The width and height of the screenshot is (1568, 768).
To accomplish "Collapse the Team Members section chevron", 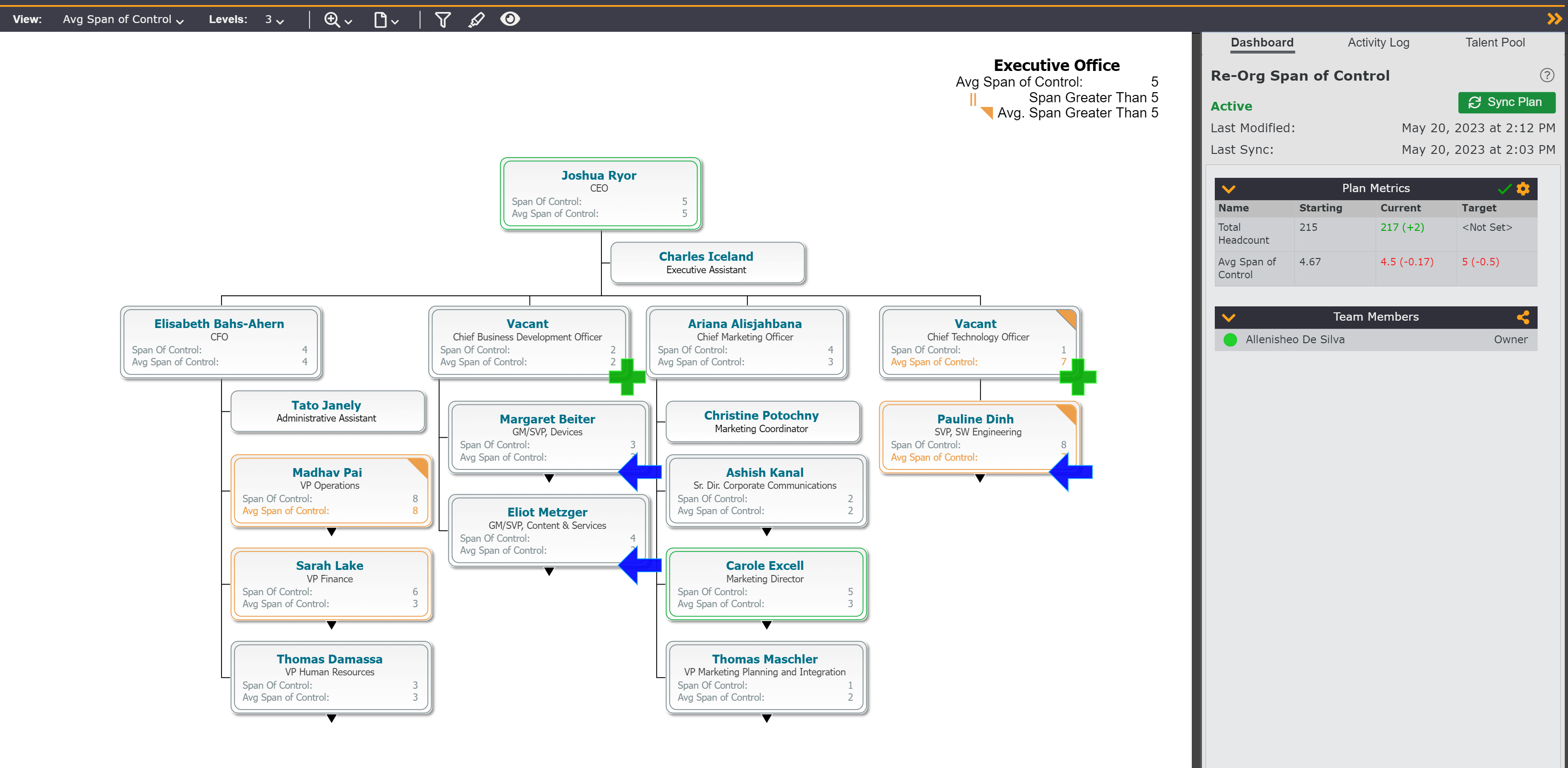I will click(1228, 317).
